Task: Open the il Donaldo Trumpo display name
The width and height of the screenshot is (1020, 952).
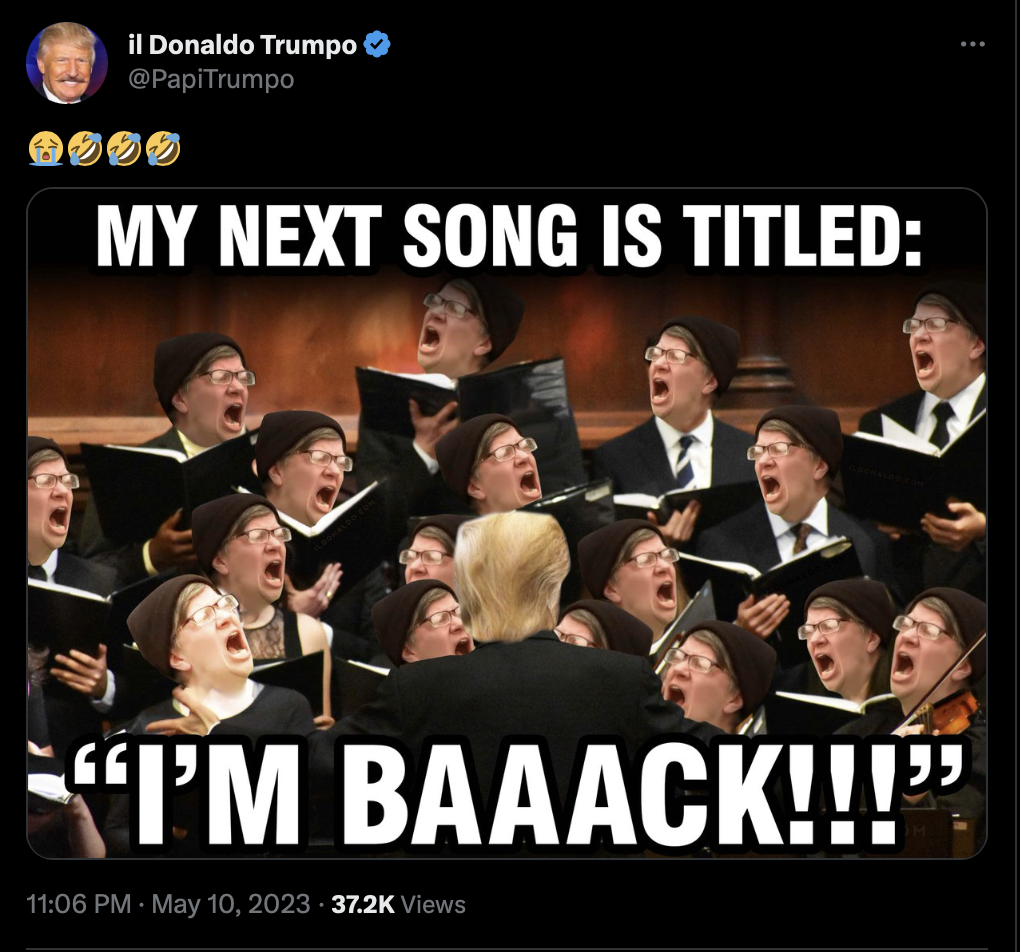Action: pos(243,45)
